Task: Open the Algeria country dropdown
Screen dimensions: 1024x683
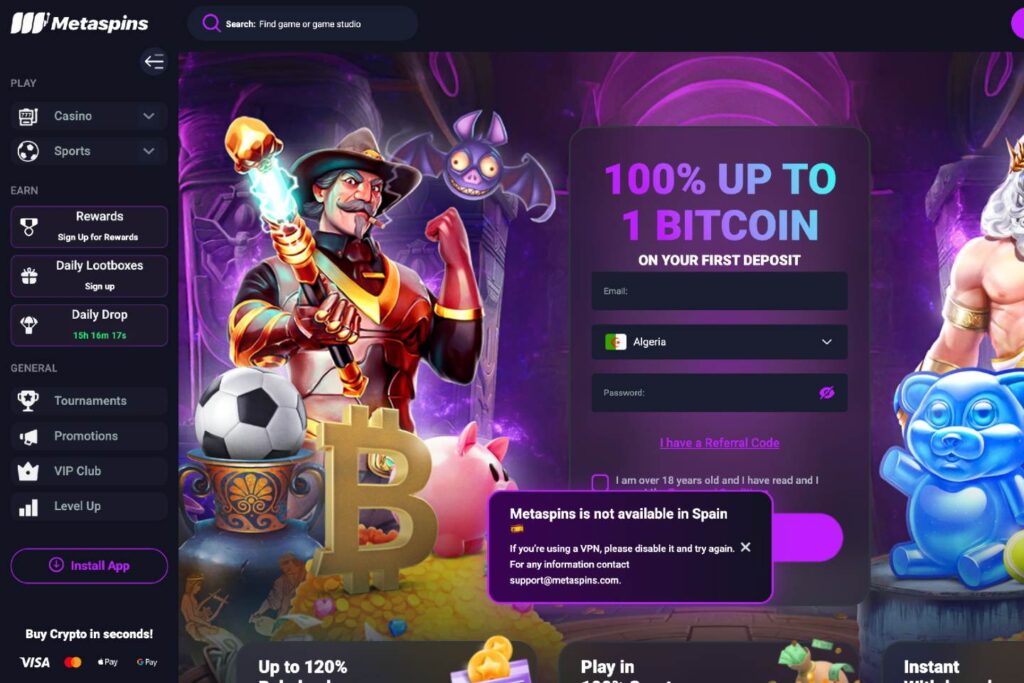Action: (719, 342)
